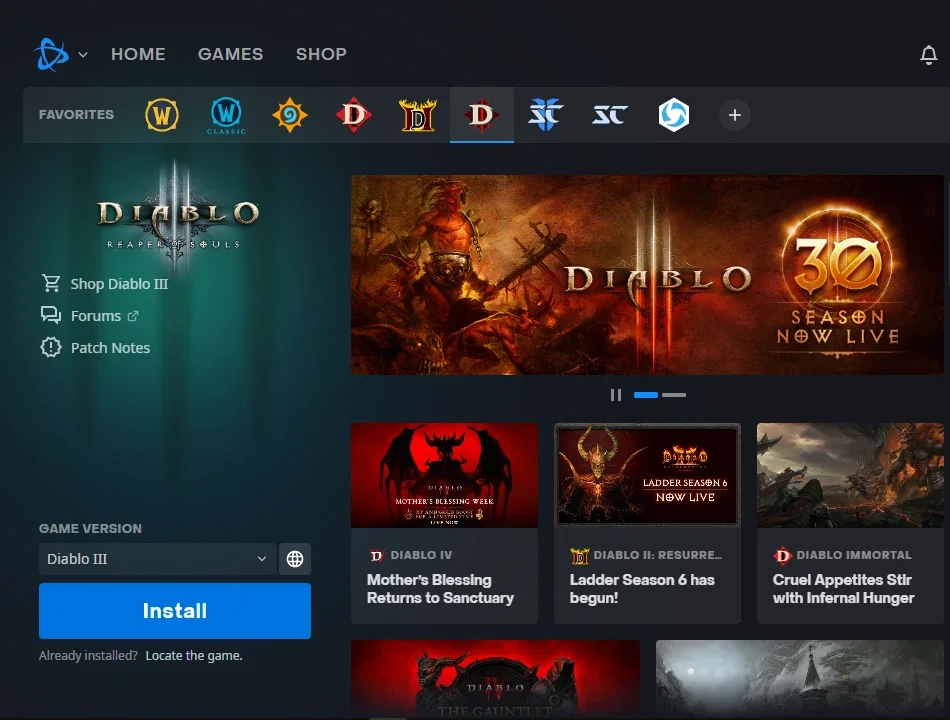
Task: Select World of Warcraft Classic icon
Action: pyautogui.click(x=226, y=115)
